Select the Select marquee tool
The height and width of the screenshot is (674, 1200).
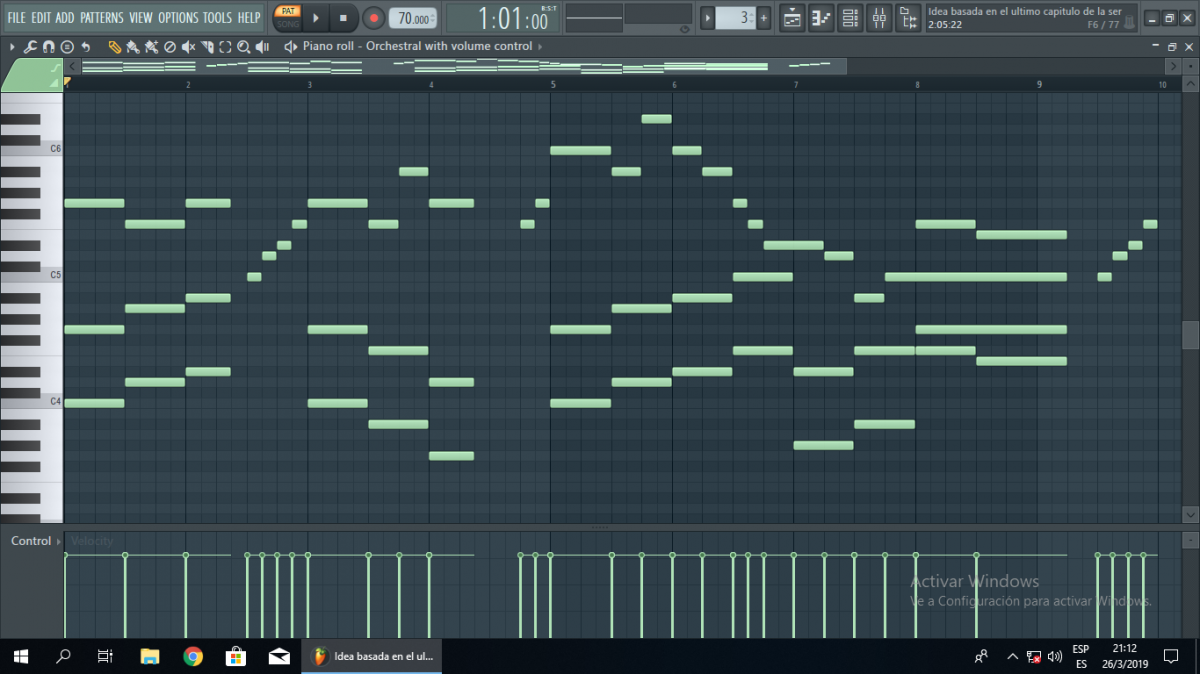(x=225, y=47)
